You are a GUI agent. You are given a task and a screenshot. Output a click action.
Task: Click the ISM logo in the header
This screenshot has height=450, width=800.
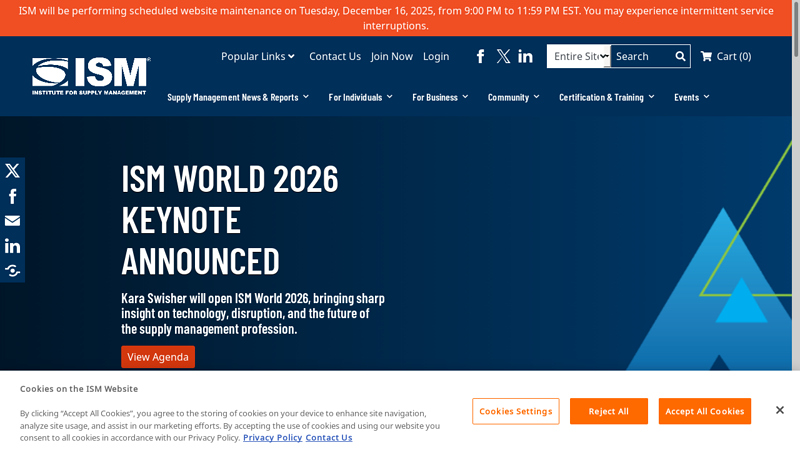[91, 76]
